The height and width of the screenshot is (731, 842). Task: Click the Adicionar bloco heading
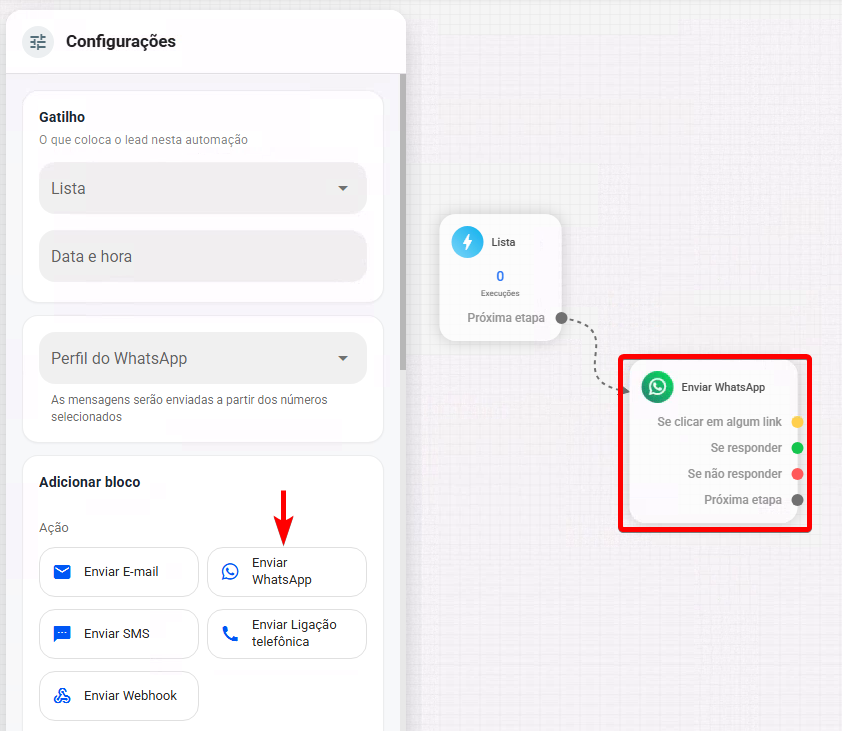coord(90,482)
